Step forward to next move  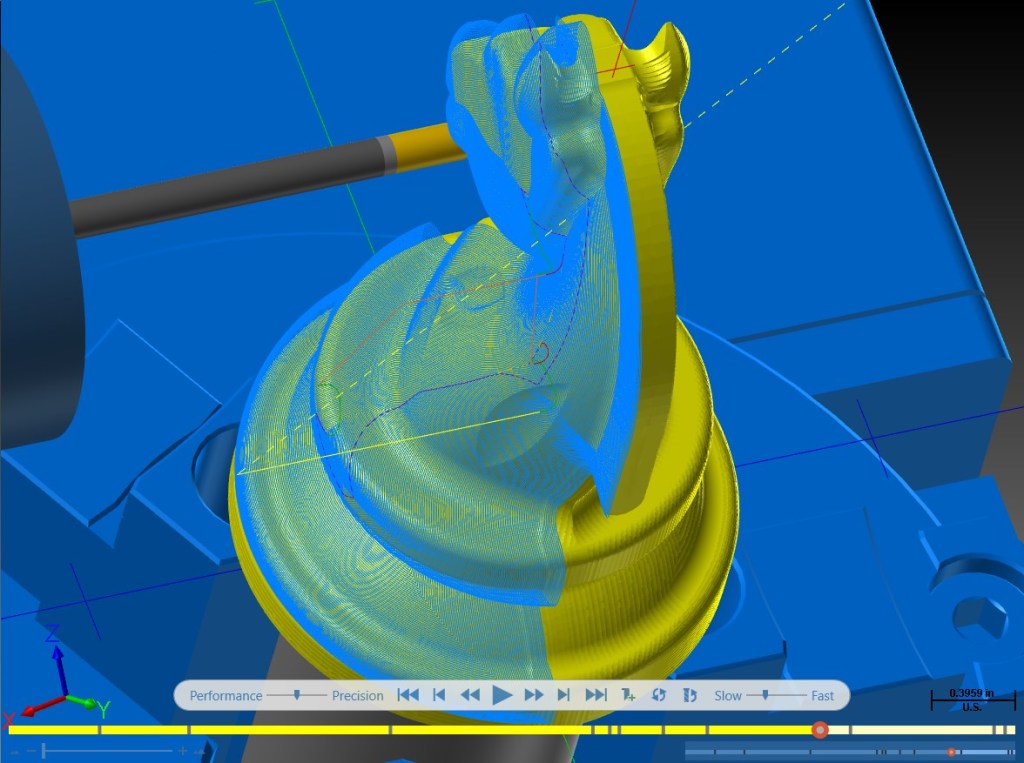(x=564, y=695)
